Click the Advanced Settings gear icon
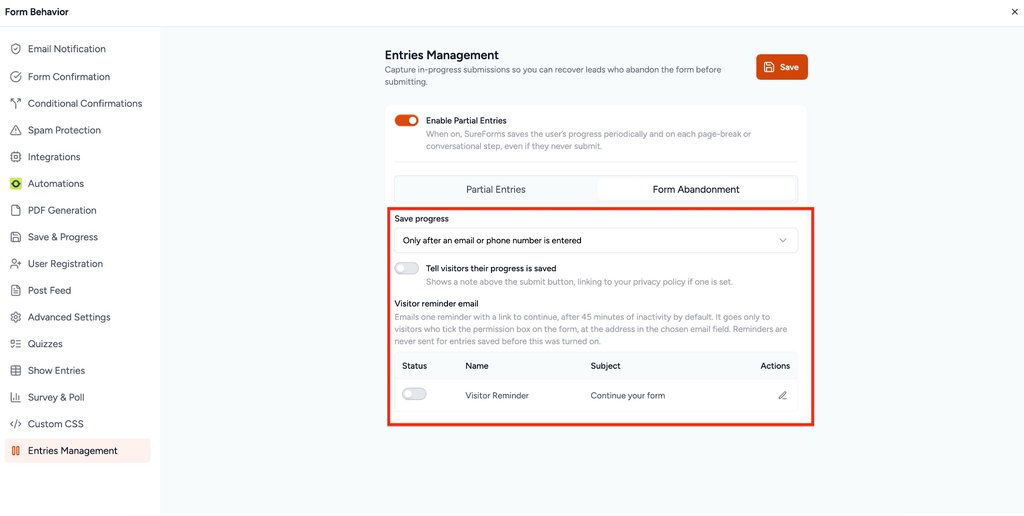Viewport: 1024px width, 516px height. [x=16, y=317]
